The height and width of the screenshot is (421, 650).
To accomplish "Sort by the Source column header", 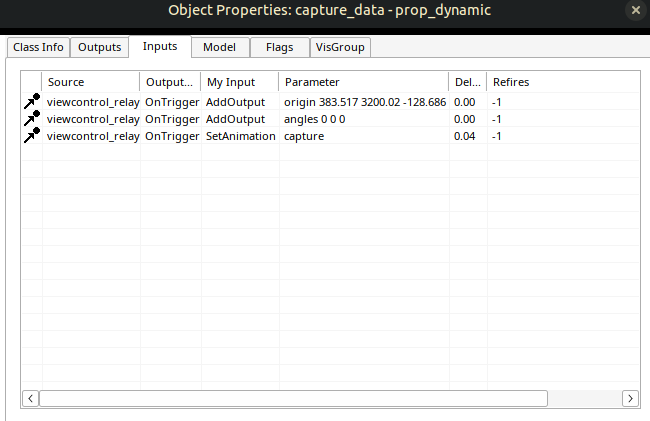I will 91,82.
